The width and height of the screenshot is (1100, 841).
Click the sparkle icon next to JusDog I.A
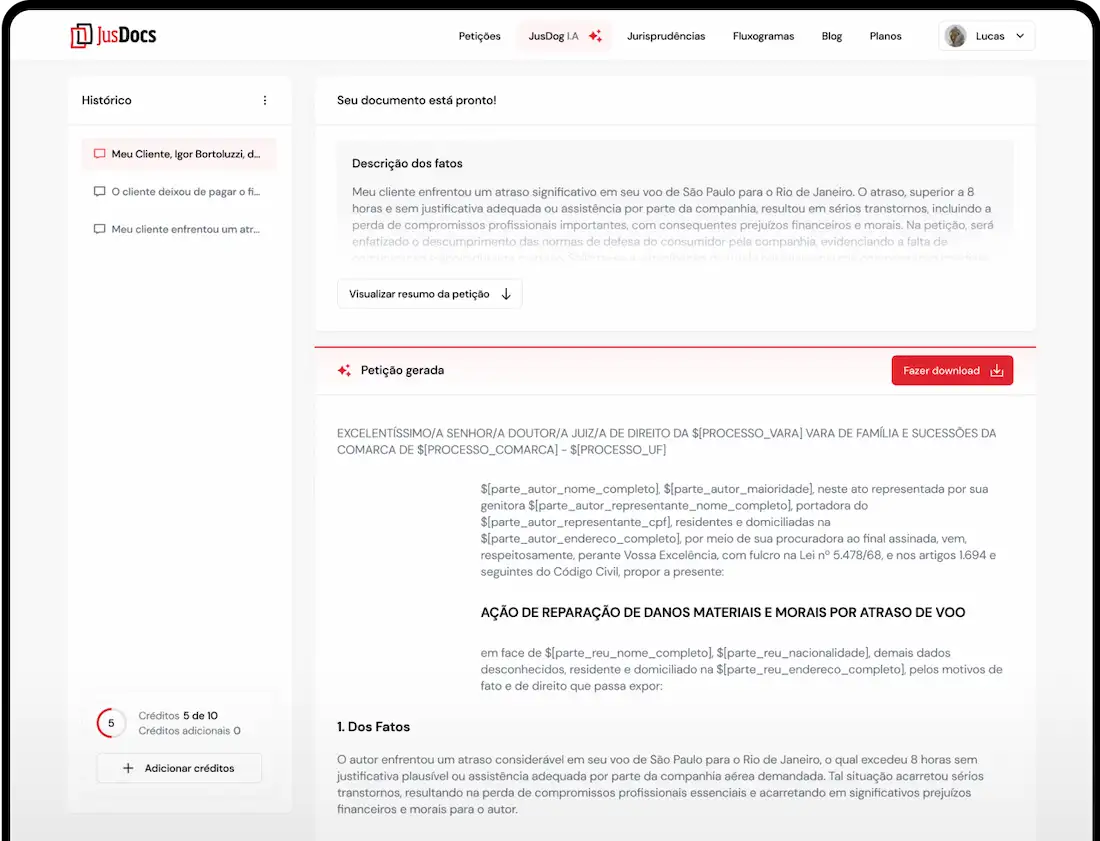click(595, 35)
